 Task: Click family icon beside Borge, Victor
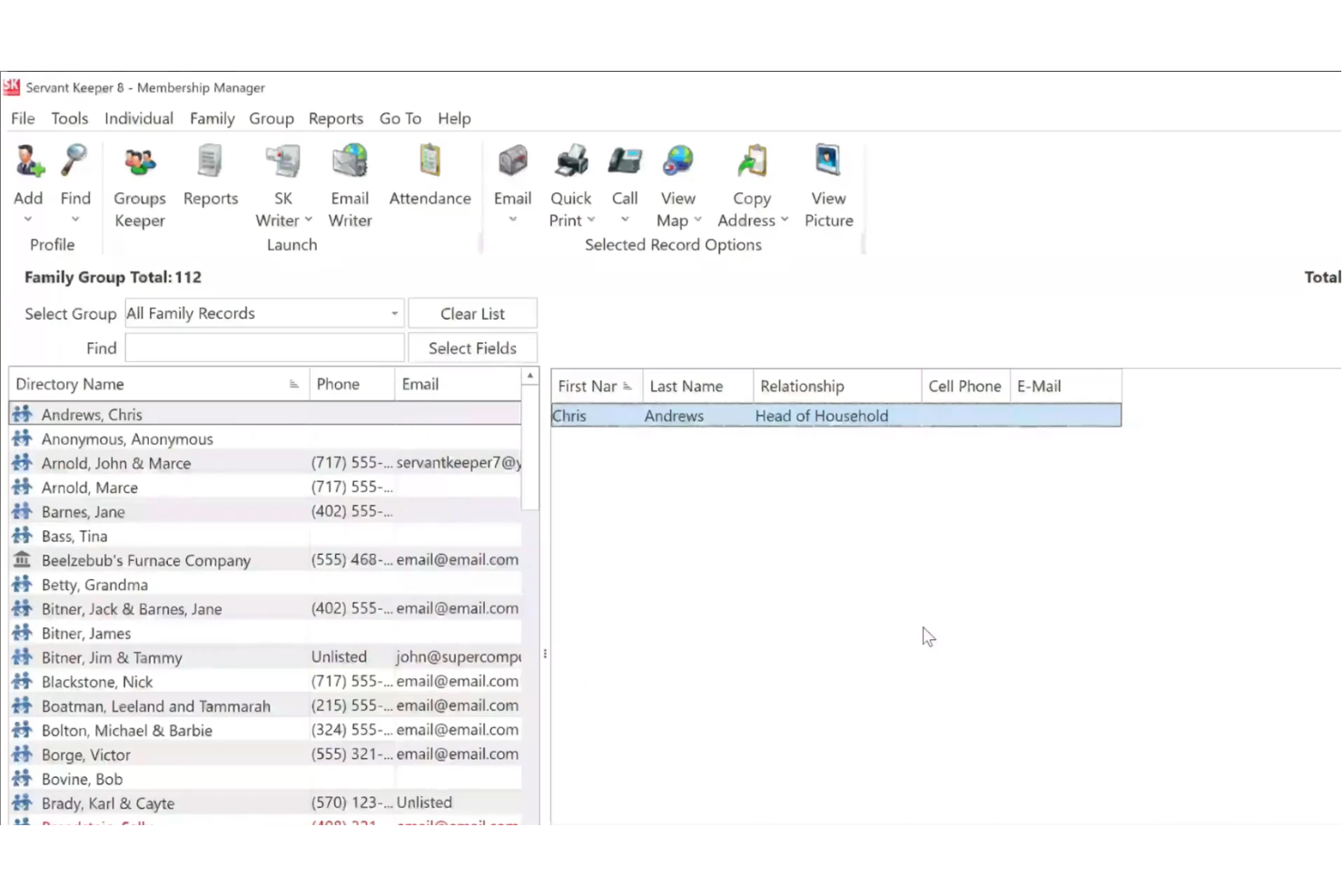[22, 754]
